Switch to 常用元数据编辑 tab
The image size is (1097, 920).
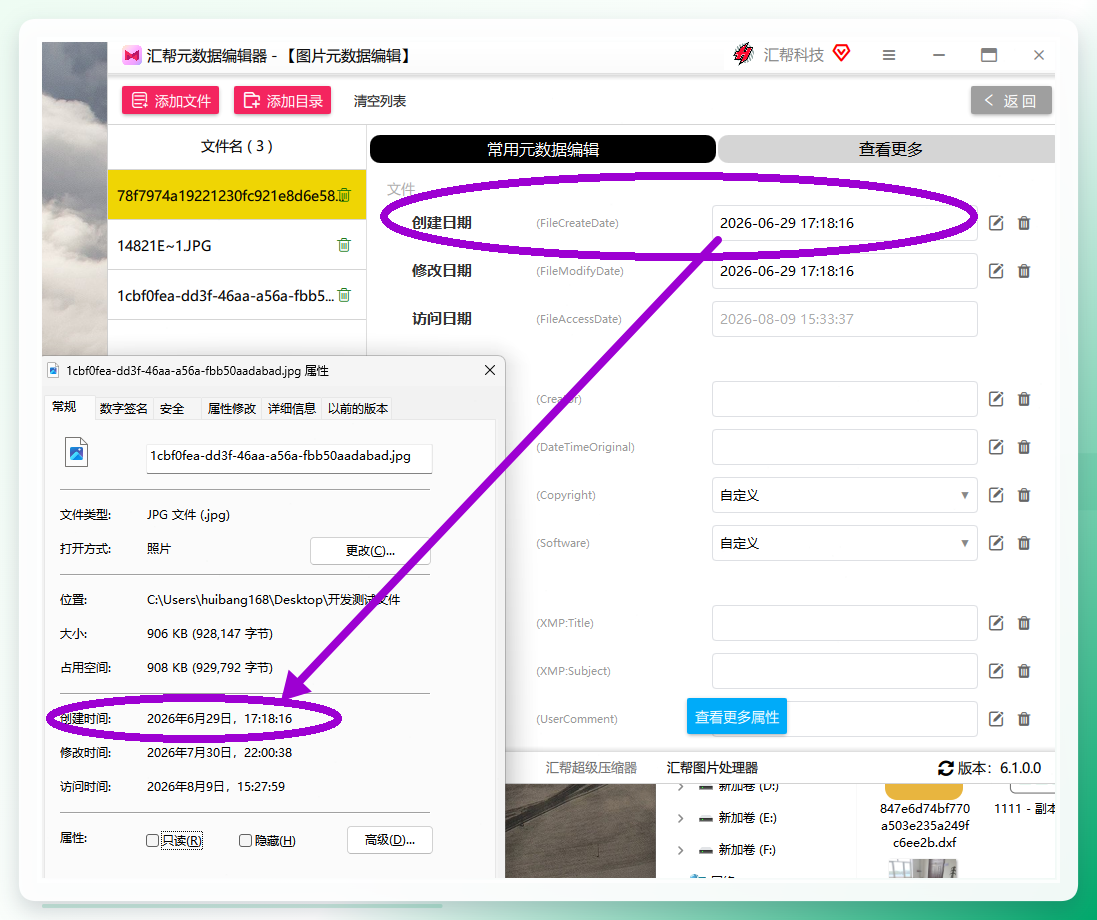pos(542,149)
